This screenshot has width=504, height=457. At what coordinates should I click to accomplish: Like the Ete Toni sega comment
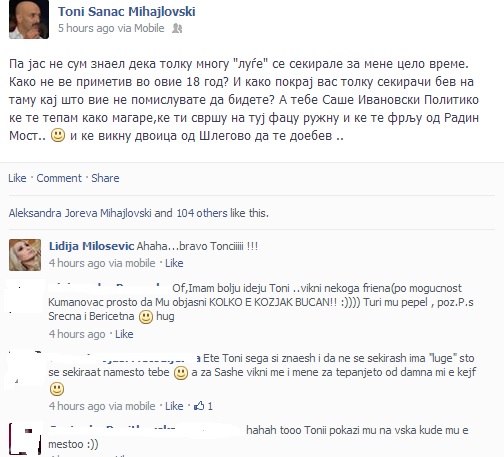(x=174, y=406)
